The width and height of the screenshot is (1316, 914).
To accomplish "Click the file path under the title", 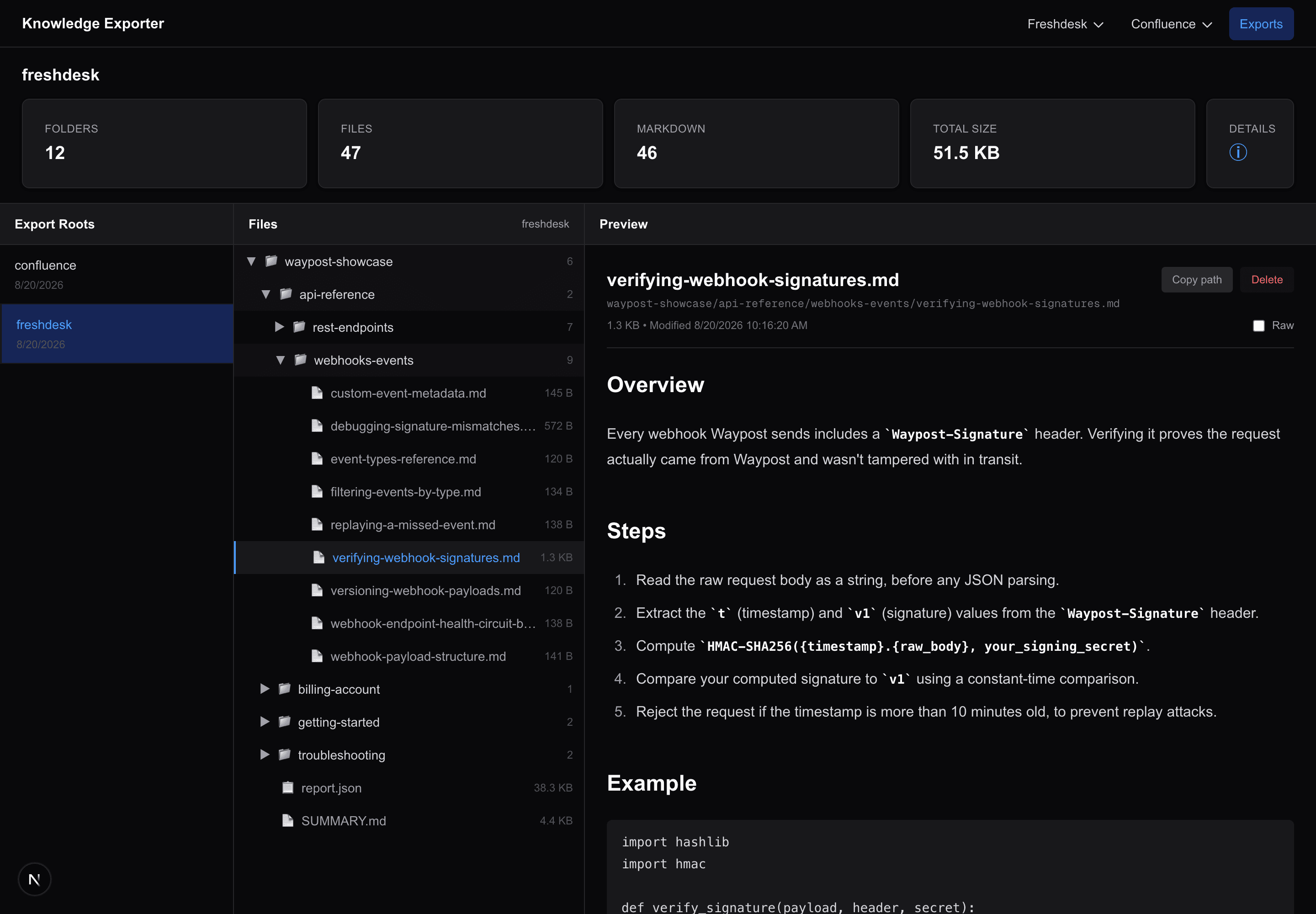I will (x=863, y=303).
